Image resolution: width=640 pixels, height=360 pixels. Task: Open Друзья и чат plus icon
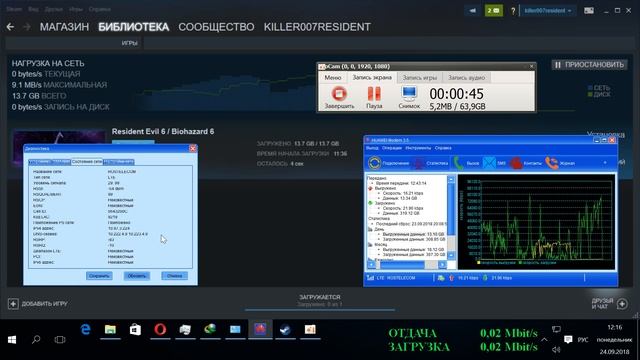click(622, 304)
